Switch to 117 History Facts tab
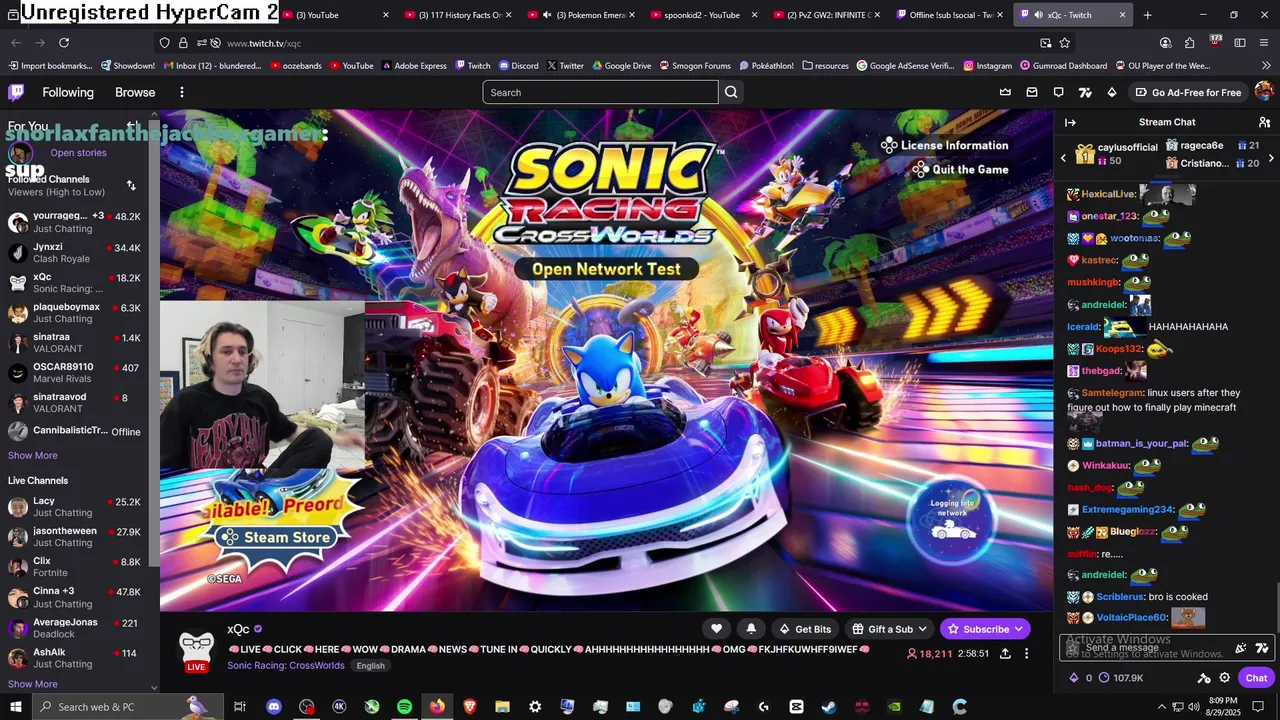Screen dimensions: 1280x720 pyautogui.click(x=458, y=15)
